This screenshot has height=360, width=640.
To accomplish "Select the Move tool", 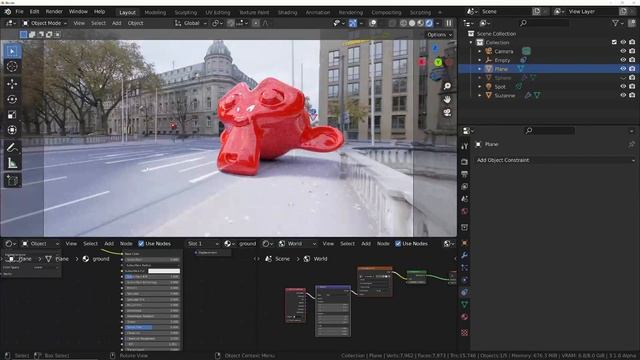I will (12, 84).
